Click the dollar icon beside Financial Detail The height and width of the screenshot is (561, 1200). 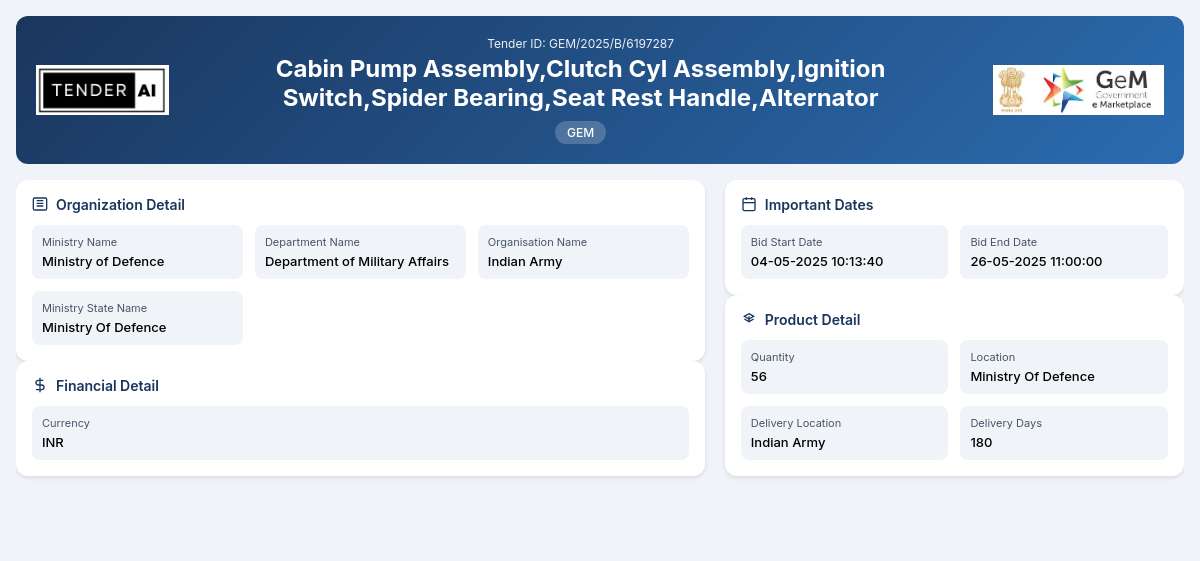click(x=40, y=385)
